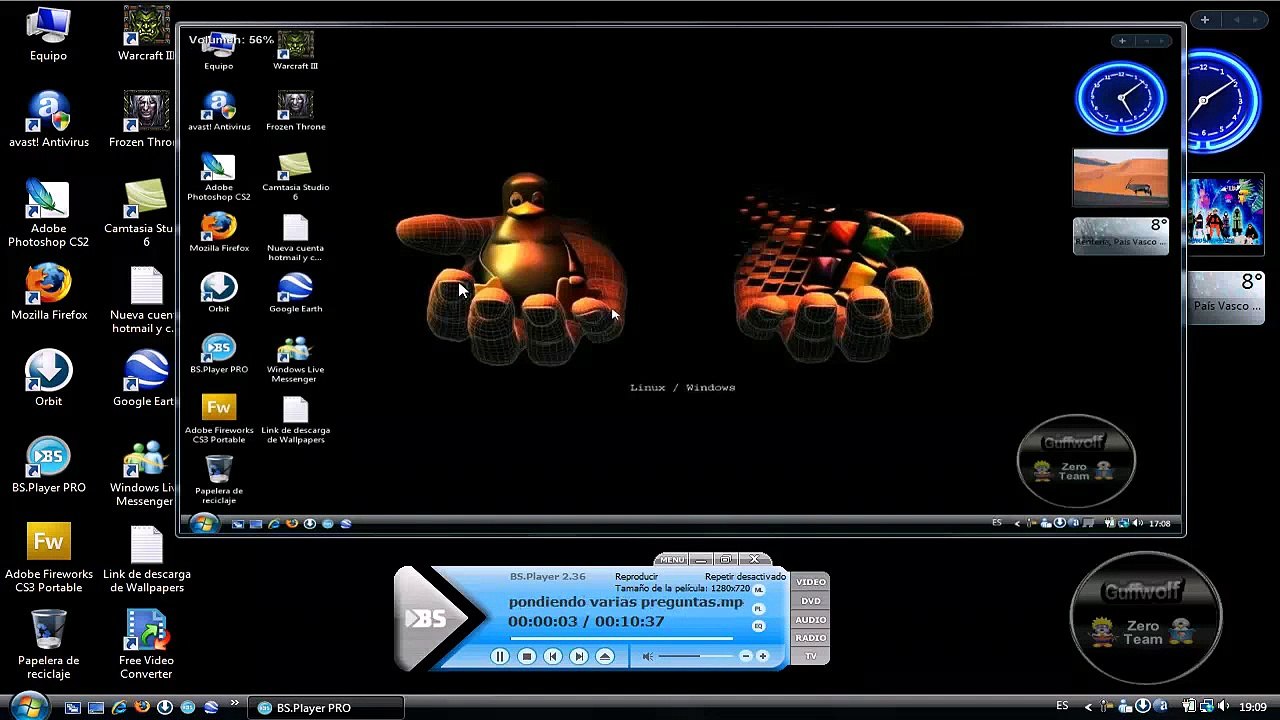Launch BS.Player from main taskbar Quick Launch
Screen dimensions: 1280x720
click(x=188, y=708)
